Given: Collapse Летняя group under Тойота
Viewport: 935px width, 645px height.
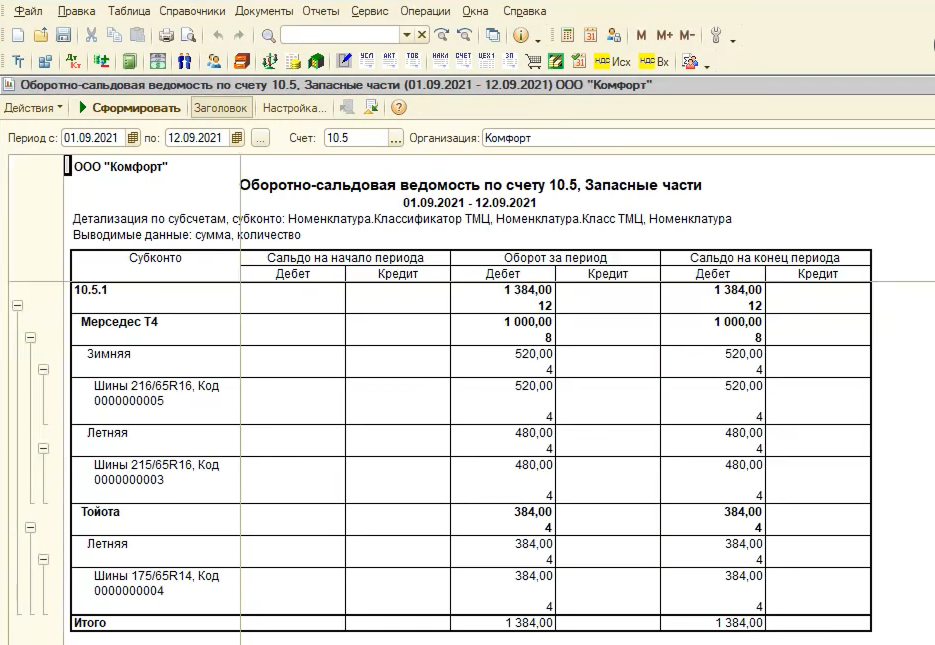Looking at the screenshot, I should click(44, 560).
